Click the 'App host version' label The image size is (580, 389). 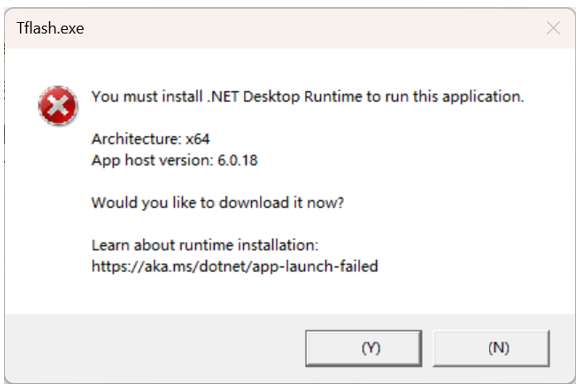click(x=152, y=160)
